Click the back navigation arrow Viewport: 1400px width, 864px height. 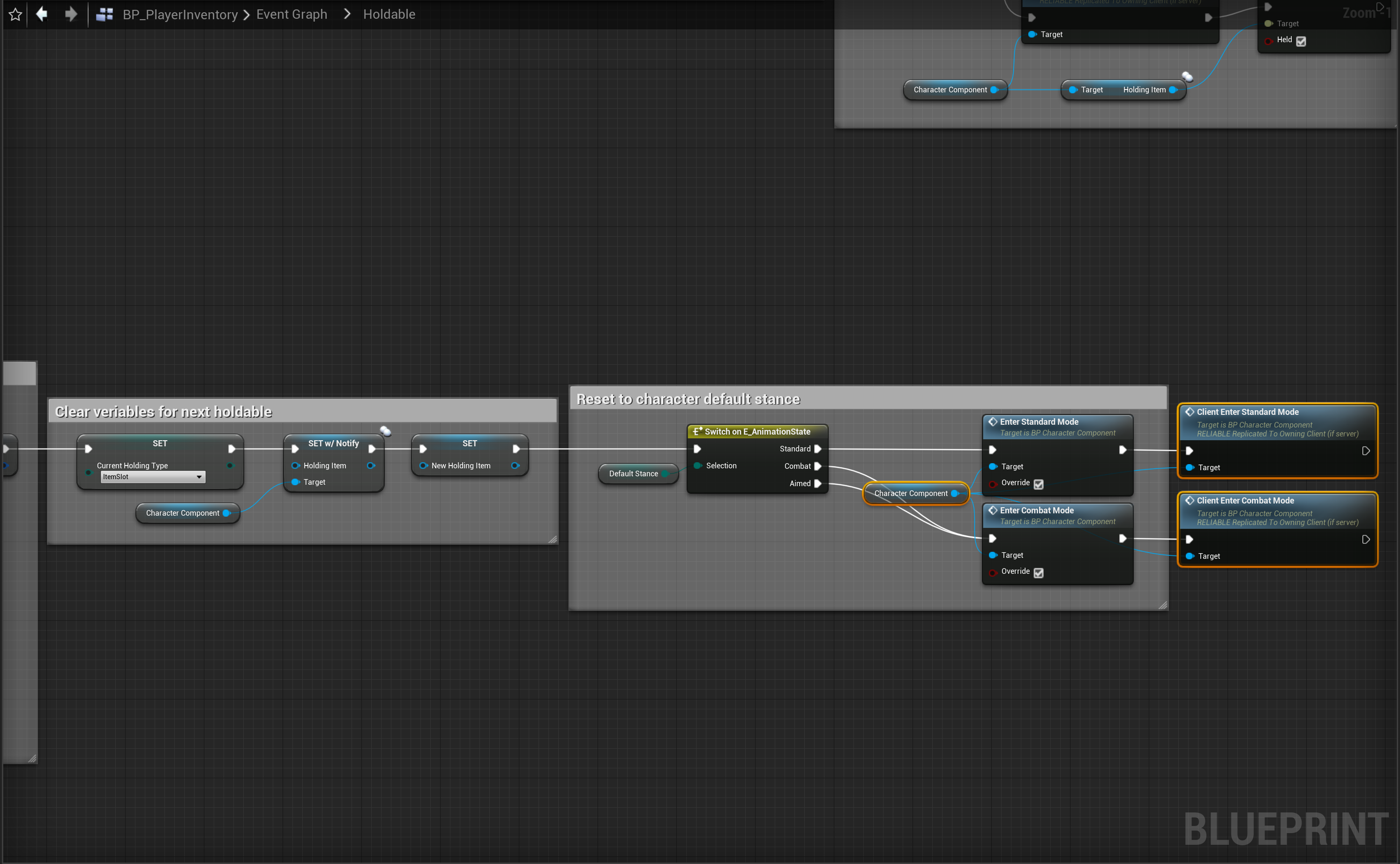click(42, 14)
